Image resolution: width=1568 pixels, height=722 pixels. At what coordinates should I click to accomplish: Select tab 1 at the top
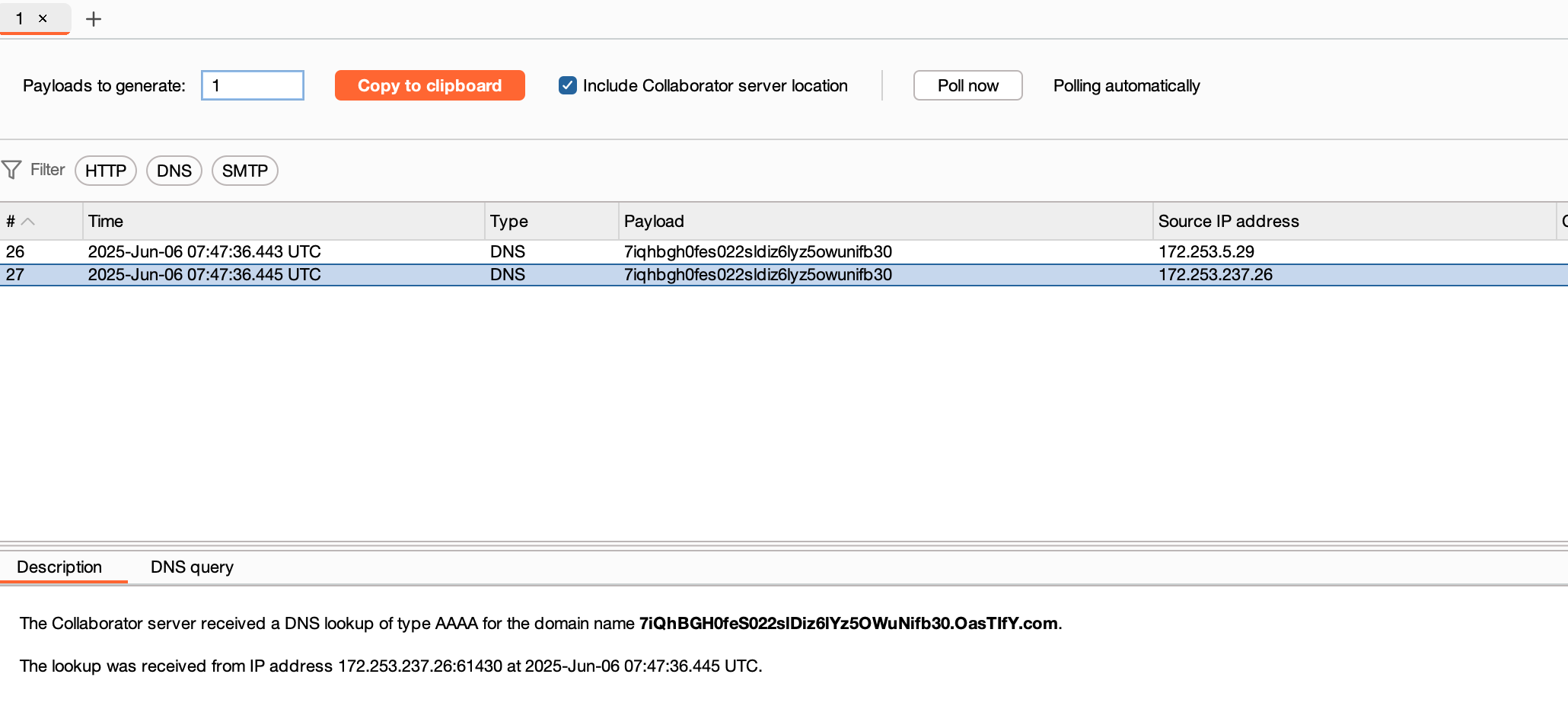(20, 18)
